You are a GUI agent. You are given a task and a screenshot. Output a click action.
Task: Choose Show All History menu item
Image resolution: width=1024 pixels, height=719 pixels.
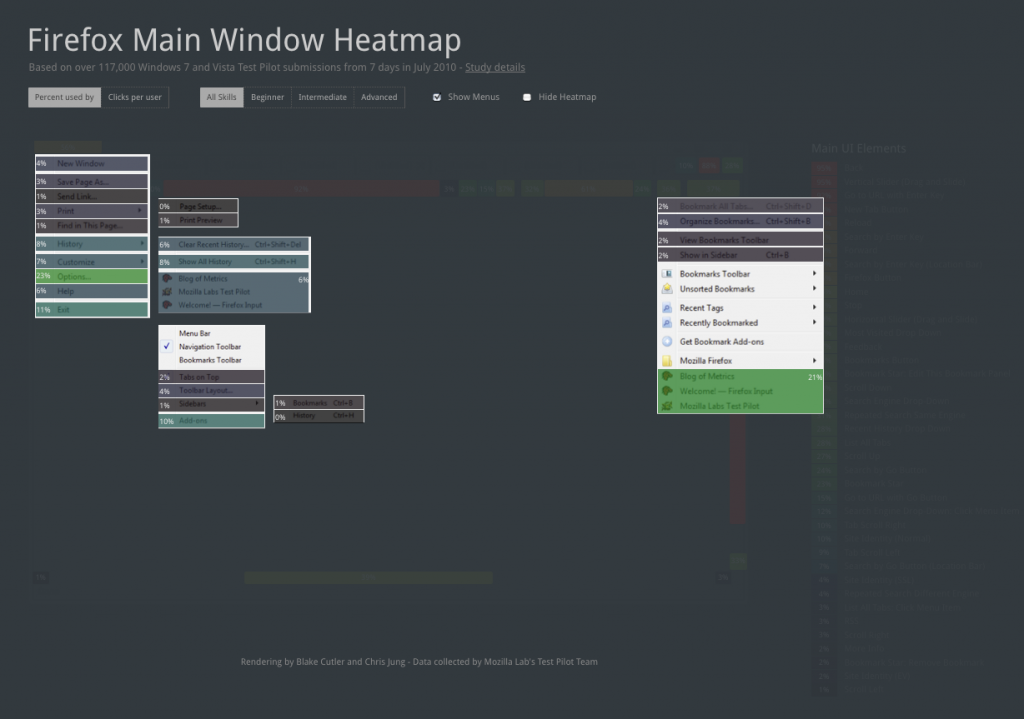point(234,262)
